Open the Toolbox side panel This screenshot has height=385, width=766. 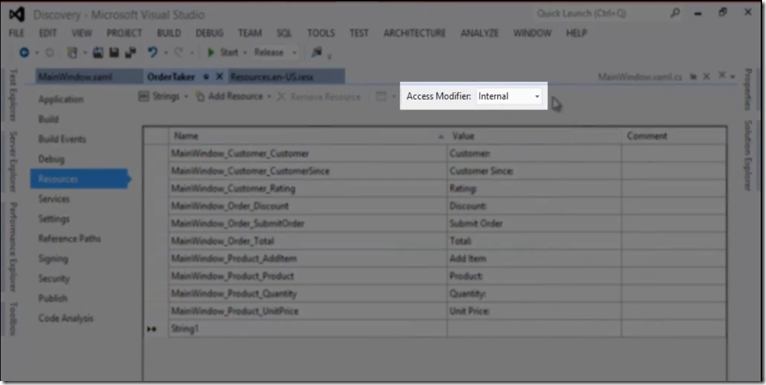(13, 319)
